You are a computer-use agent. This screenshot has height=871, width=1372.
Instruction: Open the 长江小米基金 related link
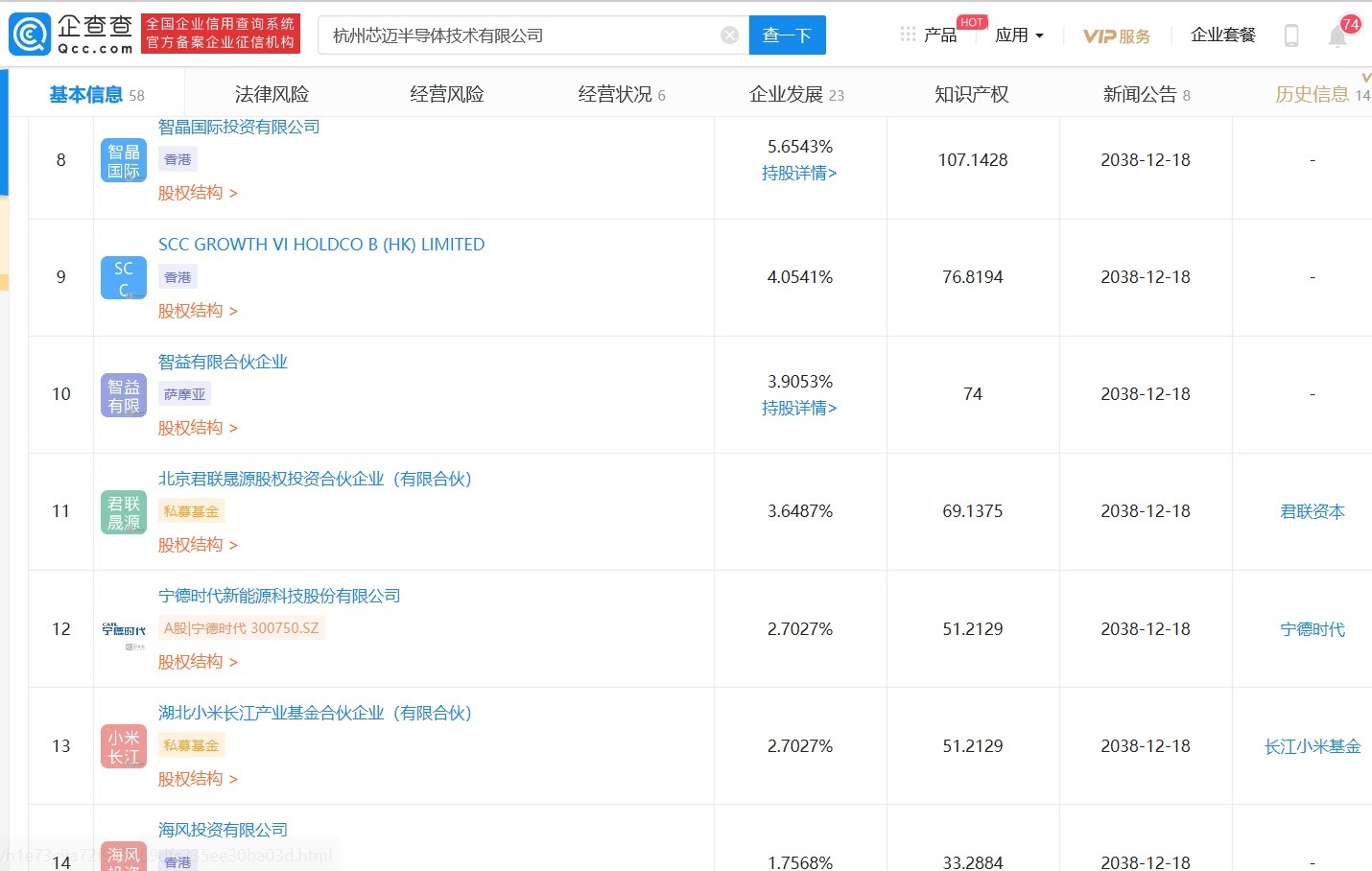point(1313,746)
